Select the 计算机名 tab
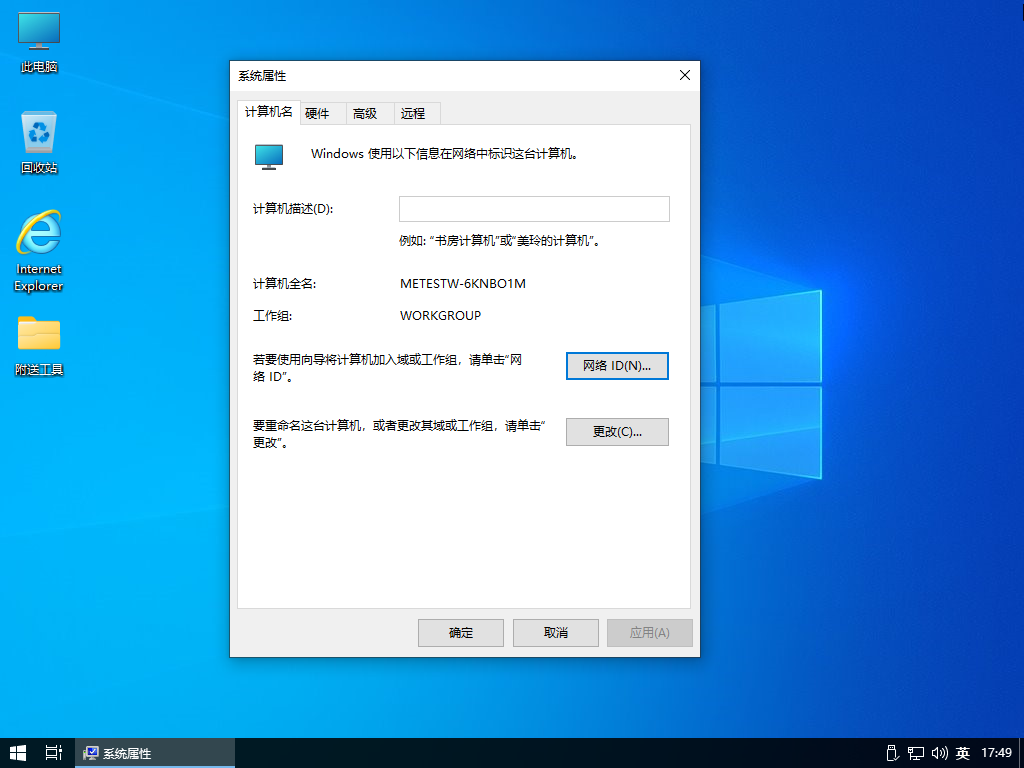The width and height of the screenshot is (1024, 768). 269,112
